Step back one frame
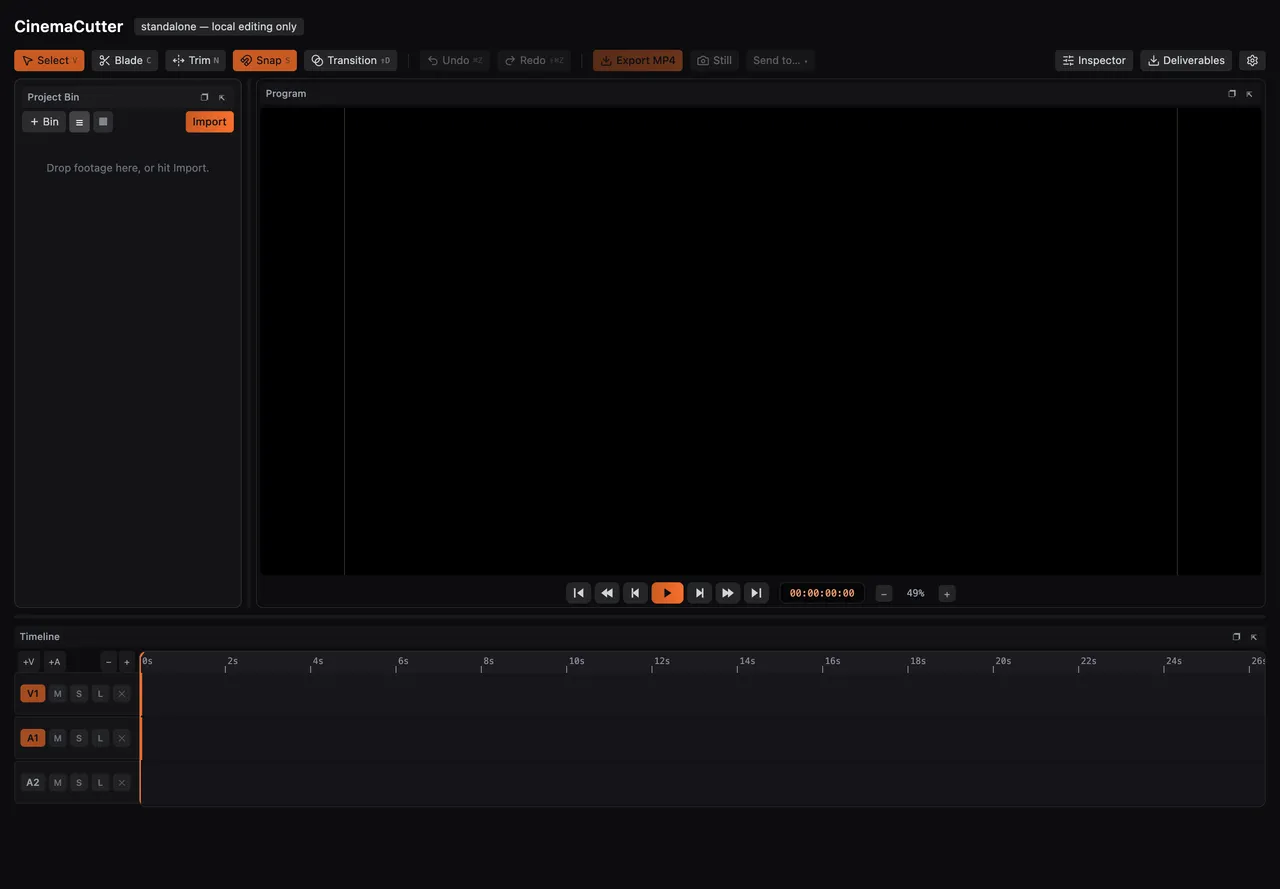Screen dimensions: 1280x889 635,593
